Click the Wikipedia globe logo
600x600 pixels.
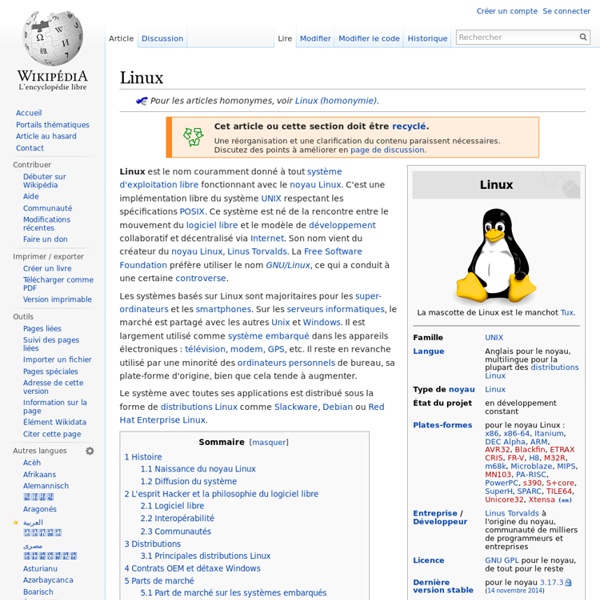point(52,38)
